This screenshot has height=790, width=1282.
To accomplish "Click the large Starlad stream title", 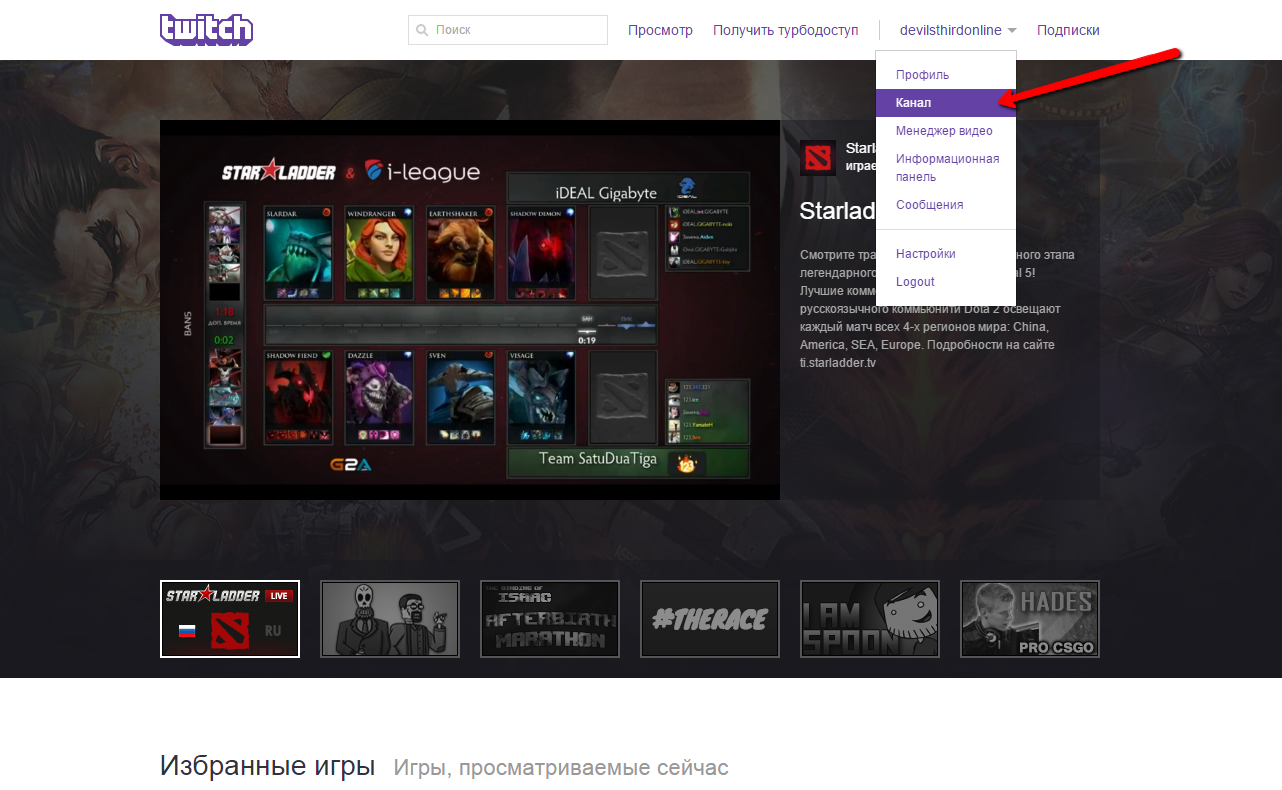I will click(x=838, y=211).
